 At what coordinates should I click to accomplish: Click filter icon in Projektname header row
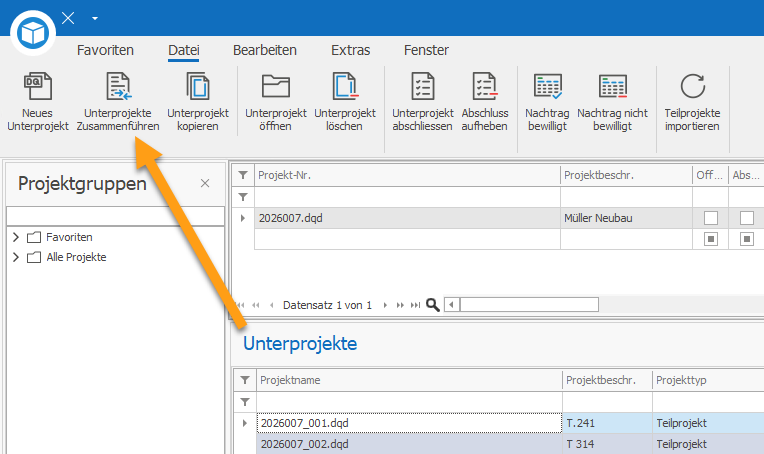click(245, 379)
